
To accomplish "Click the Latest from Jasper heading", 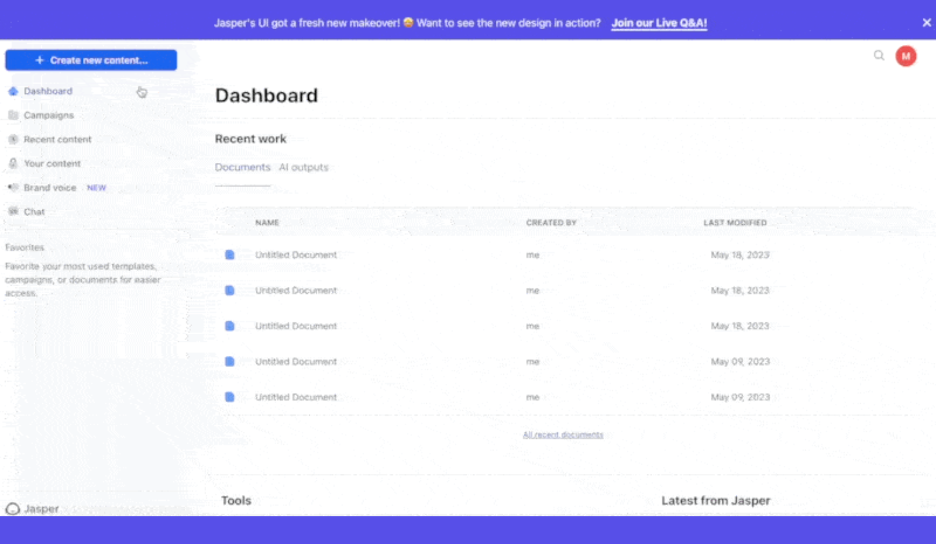I will 716,500.
